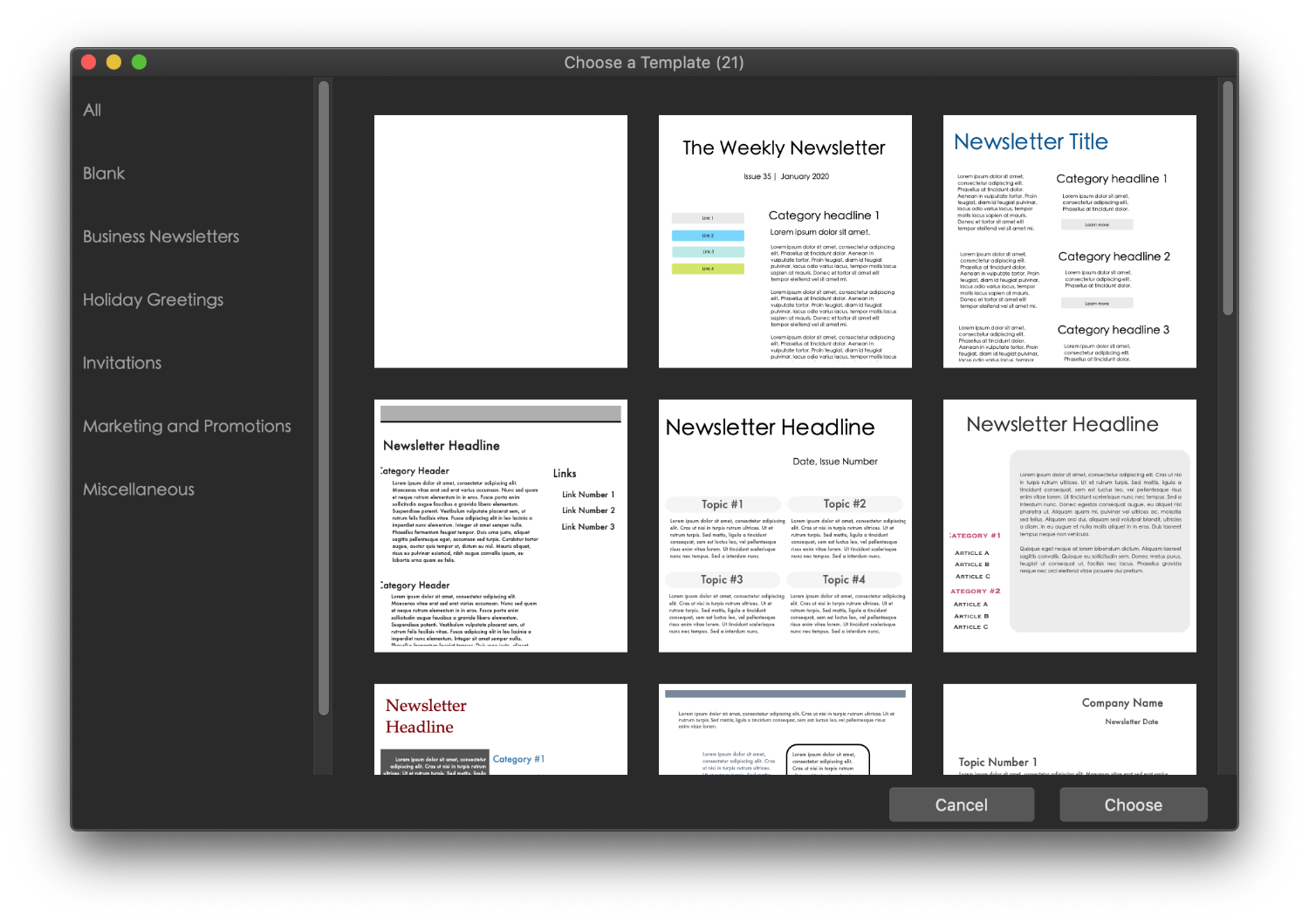Viewport: 1309px width, 924px height.
Task: Click the Choose button
Action: pyautogui.click(x=1134, y=804)
